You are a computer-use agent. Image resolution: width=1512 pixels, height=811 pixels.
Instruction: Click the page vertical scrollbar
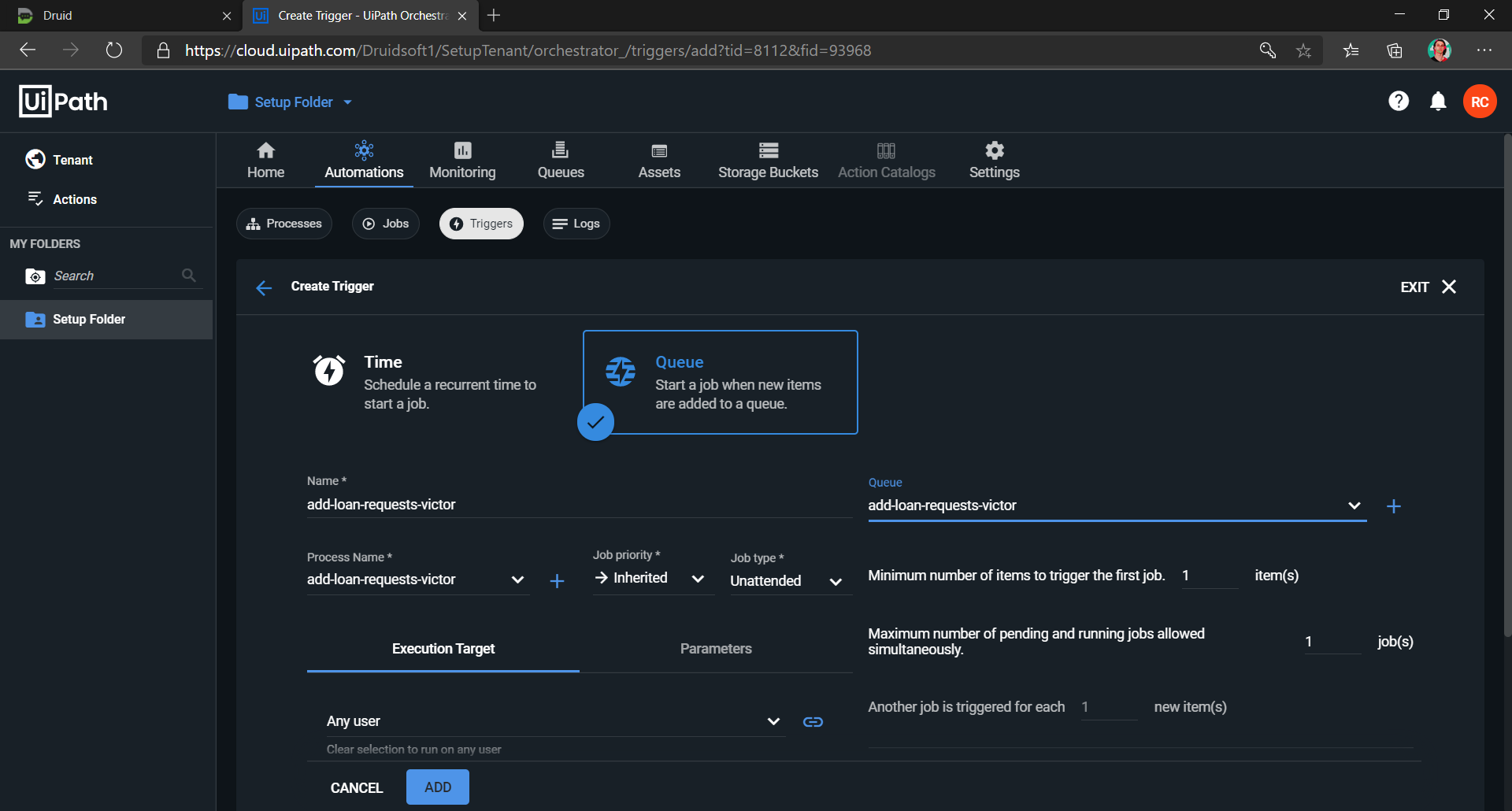tap(1507, 386)
